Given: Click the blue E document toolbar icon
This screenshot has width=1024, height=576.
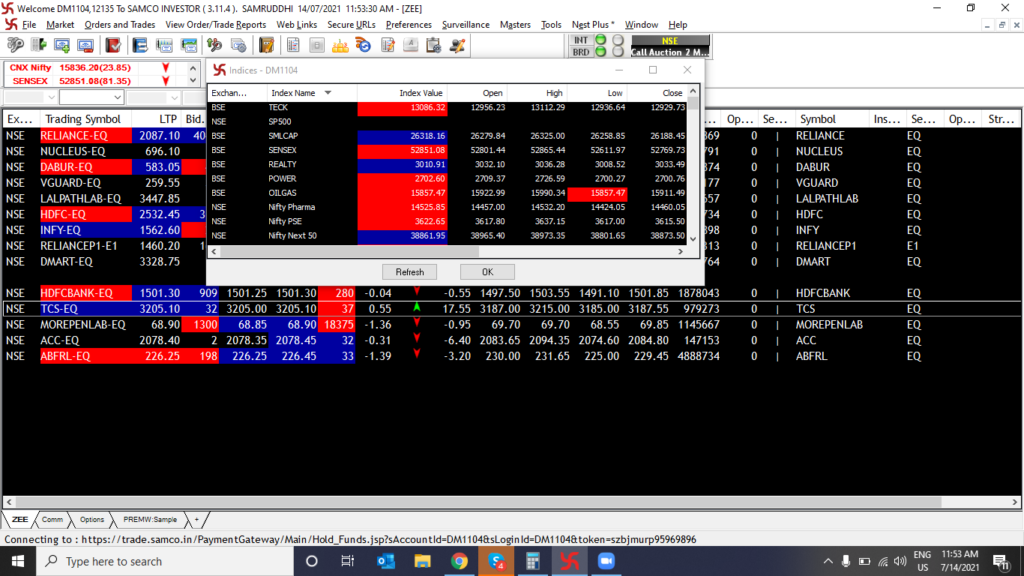Looking at the screenshot, I should pyautogui.click(x=139, y=45).
